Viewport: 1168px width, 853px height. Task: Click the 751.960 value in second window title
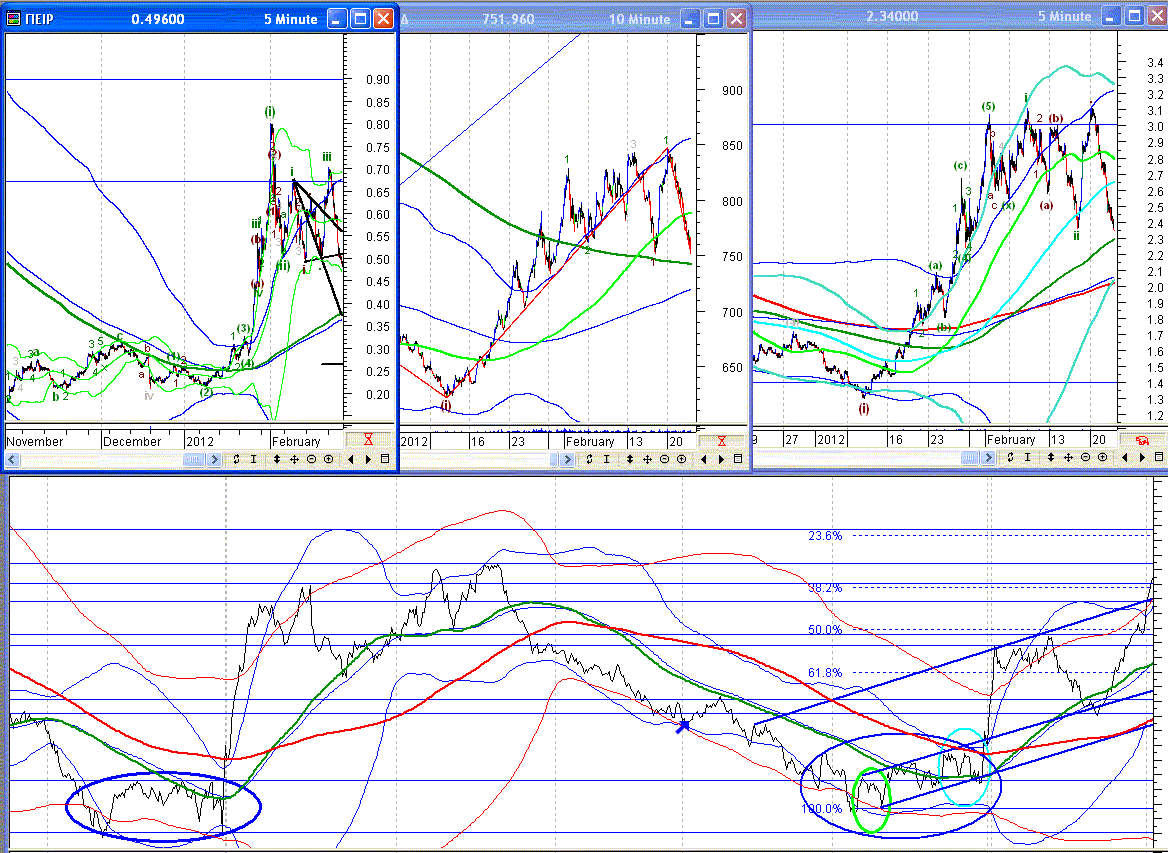tap(508, 19)
